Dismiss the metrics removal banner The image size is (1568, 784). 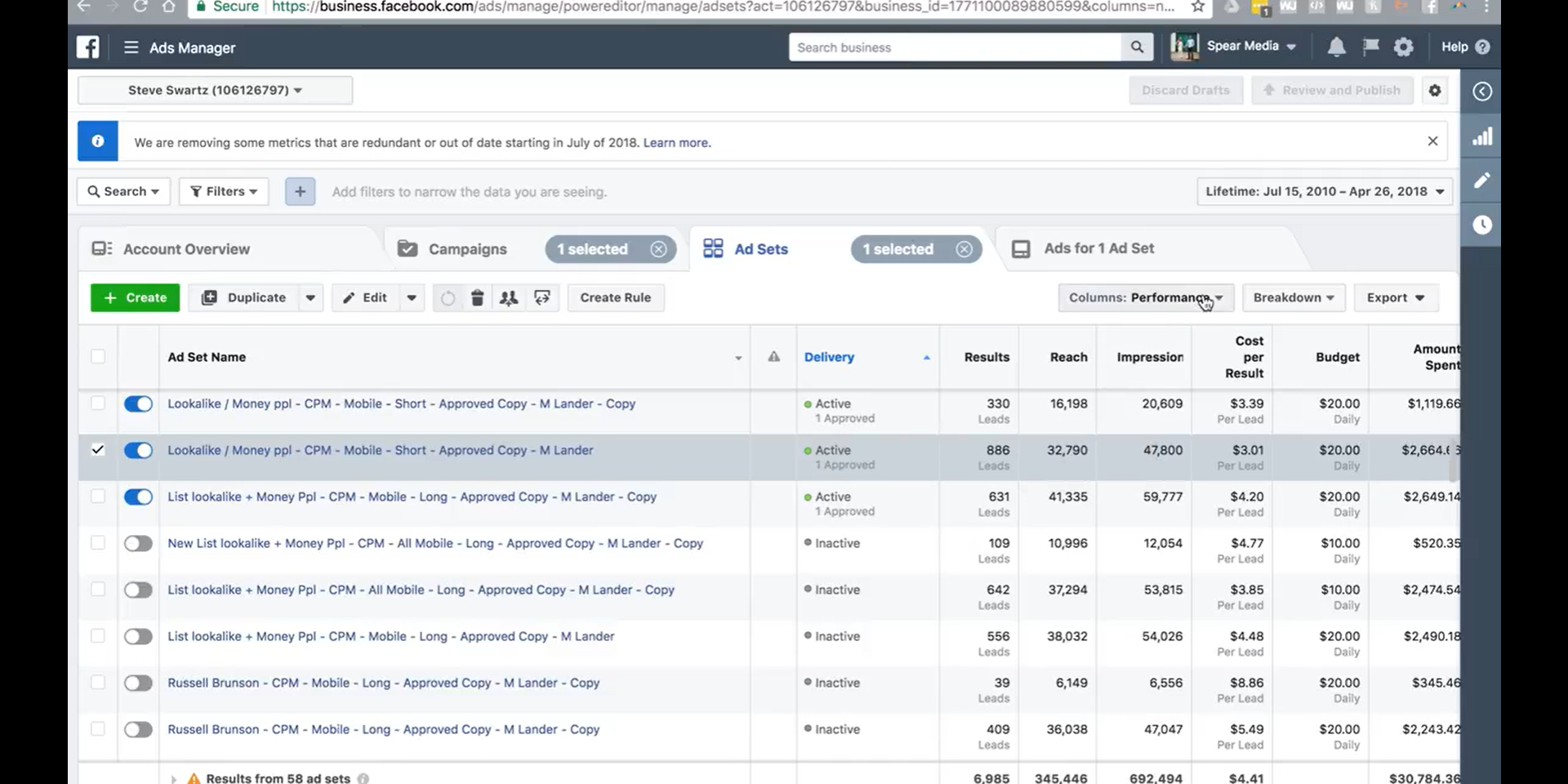(x=1432, y=141)
